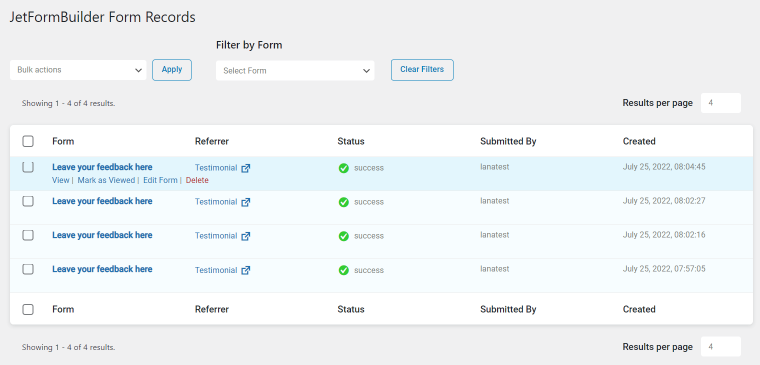Click green success check icon in last row
The height and width of the screenshot is (365, 760).
344,270
